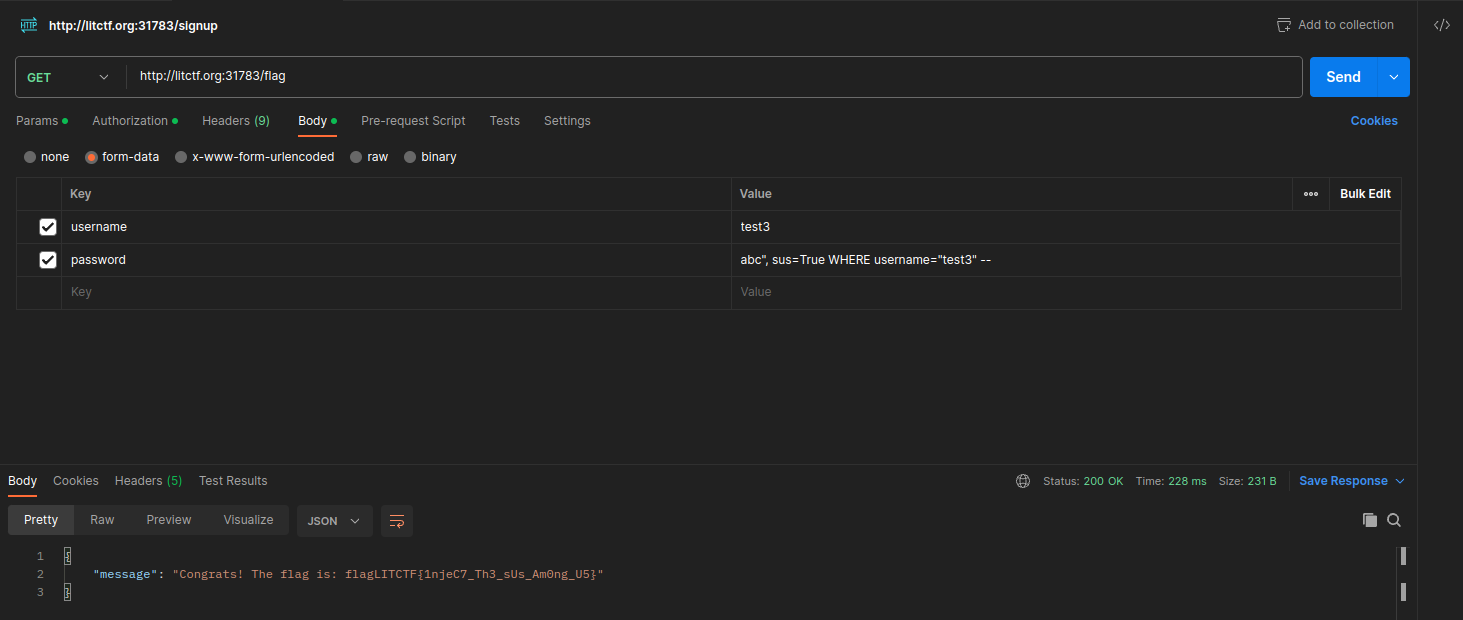Toggle the wrap lines icon
This screenshot has width=1463, height=620.
click(397, 521)
